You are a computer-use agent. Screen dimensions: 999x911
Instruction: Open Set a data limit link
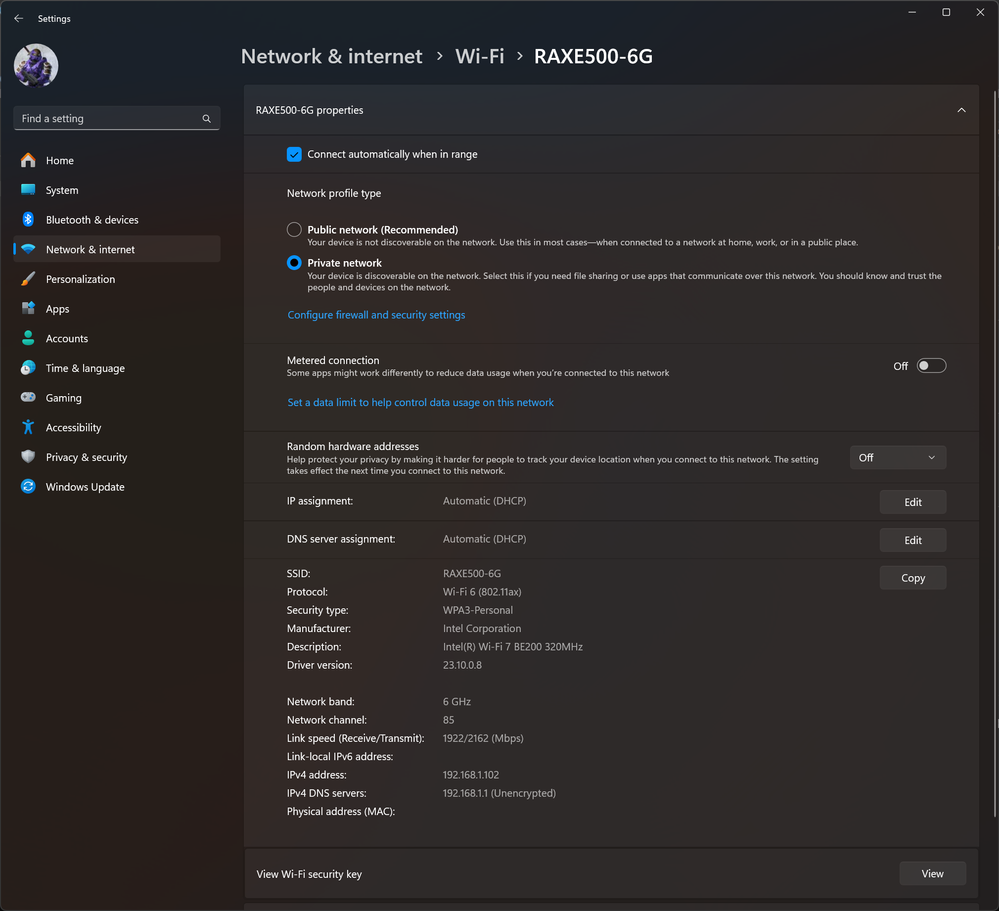(x=420, y=402)
